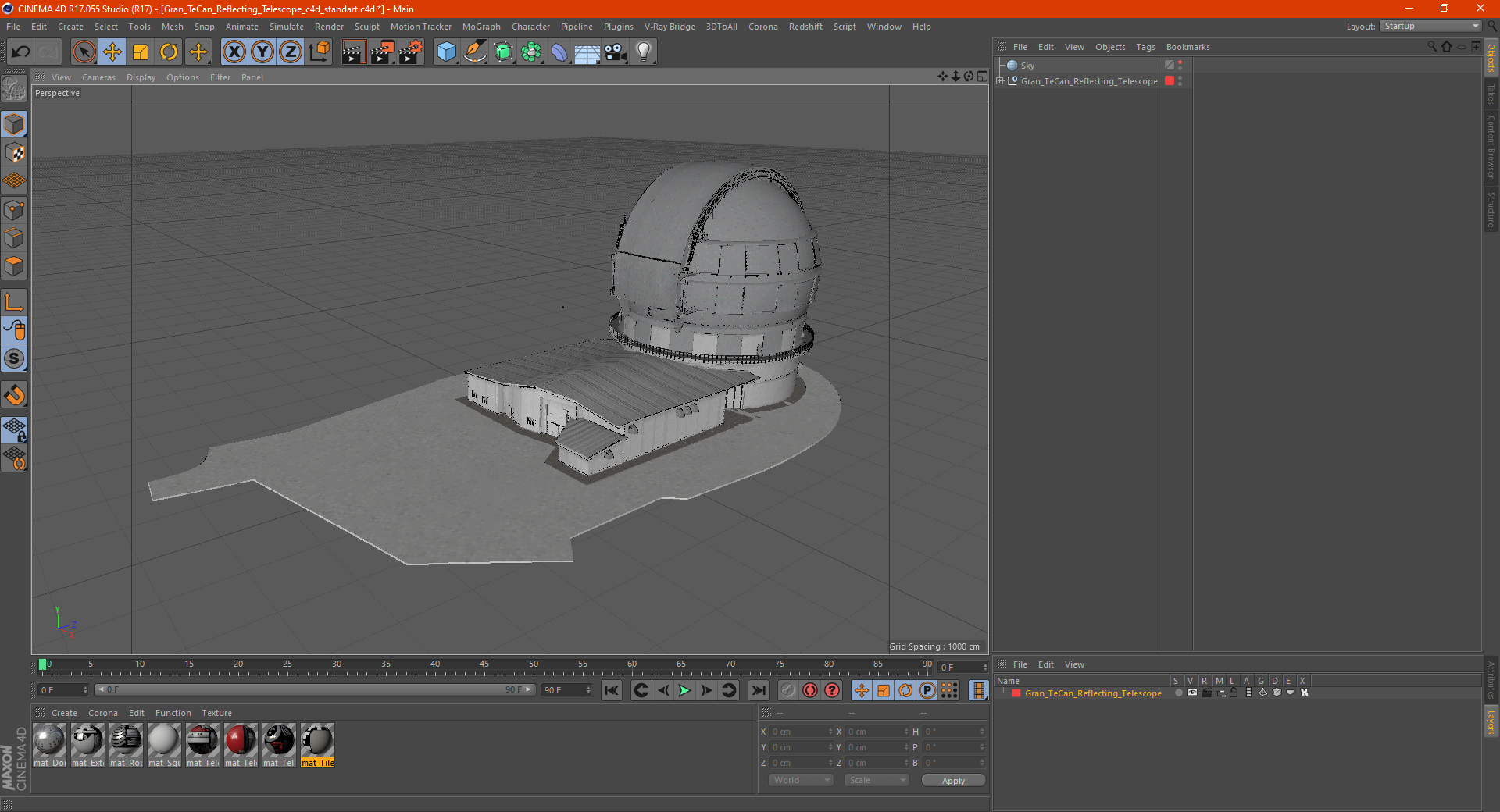This screenshot has width=1500, height=812.
Task: Expand the Gran_TeCan_Reflecting_Telescope tree item
Action: 999,80
